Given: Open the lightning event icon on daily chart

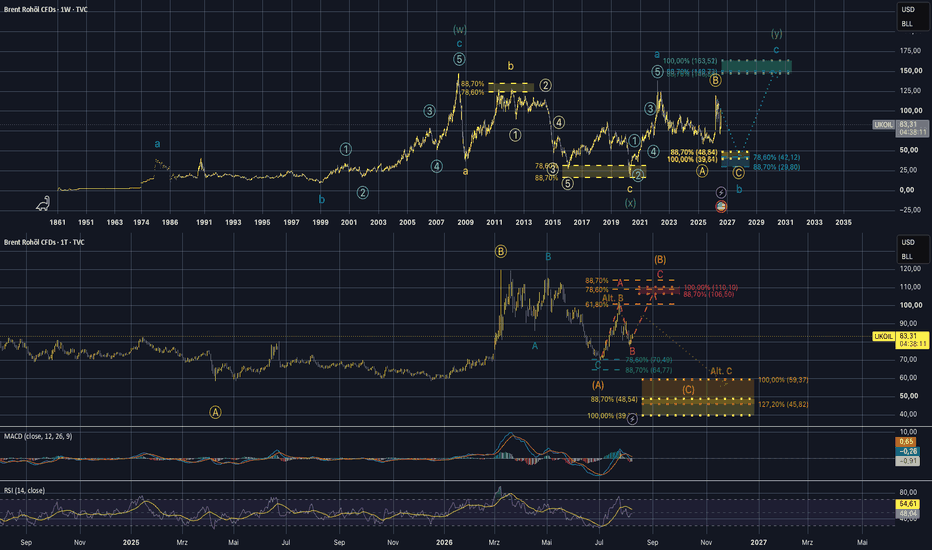Looking at the screenshot, I should pyautogui.click(x=632, y=419).
